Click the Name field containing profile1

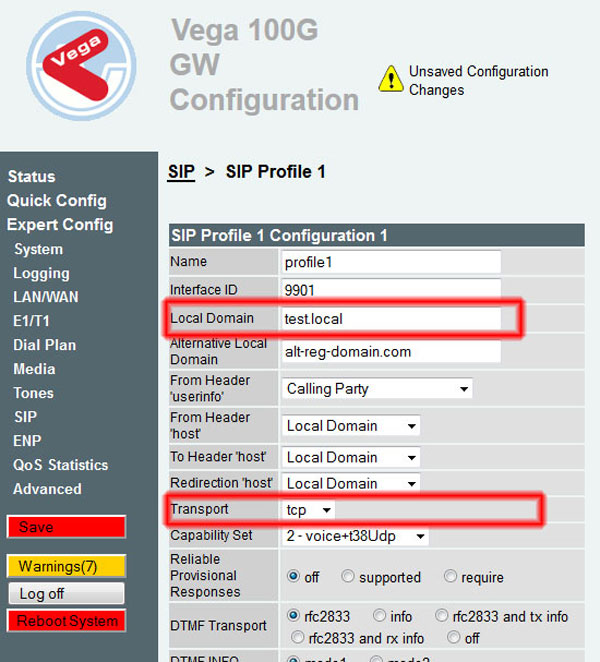[391, 262]
